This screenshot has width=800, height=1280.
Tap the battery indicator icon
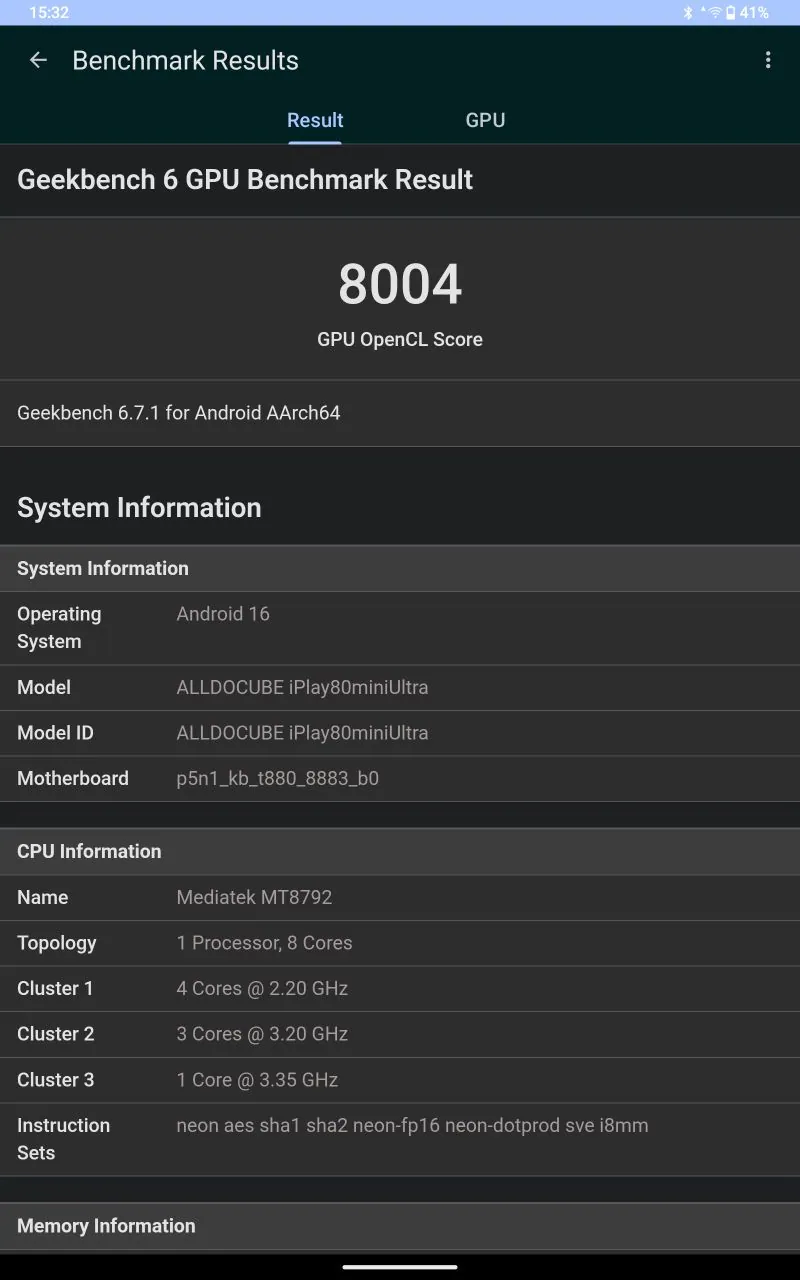coord(731,13)
